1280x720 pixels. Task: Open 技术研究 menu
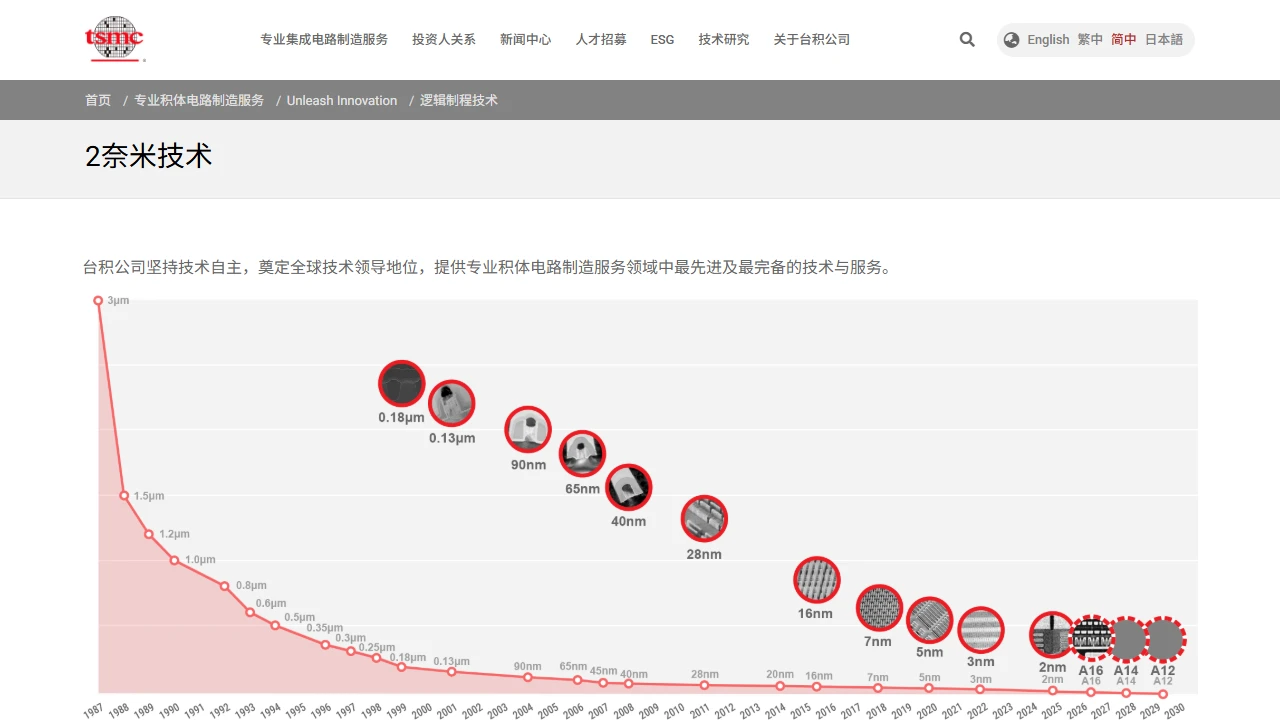coord(724,40)
